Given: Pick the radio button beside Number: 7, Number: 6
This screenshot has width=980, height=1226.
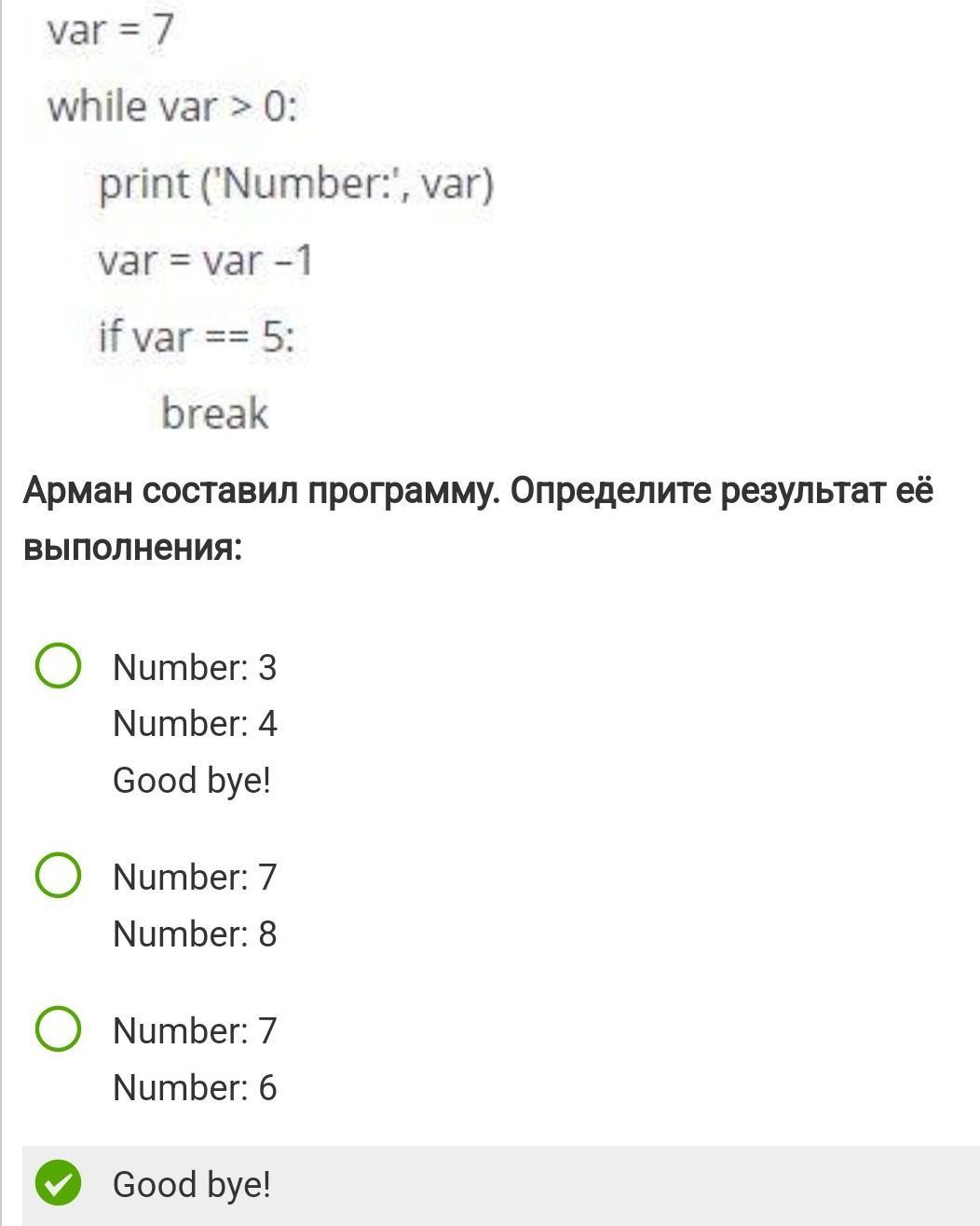Looking at the screenshot, I should pos(58,1029).
